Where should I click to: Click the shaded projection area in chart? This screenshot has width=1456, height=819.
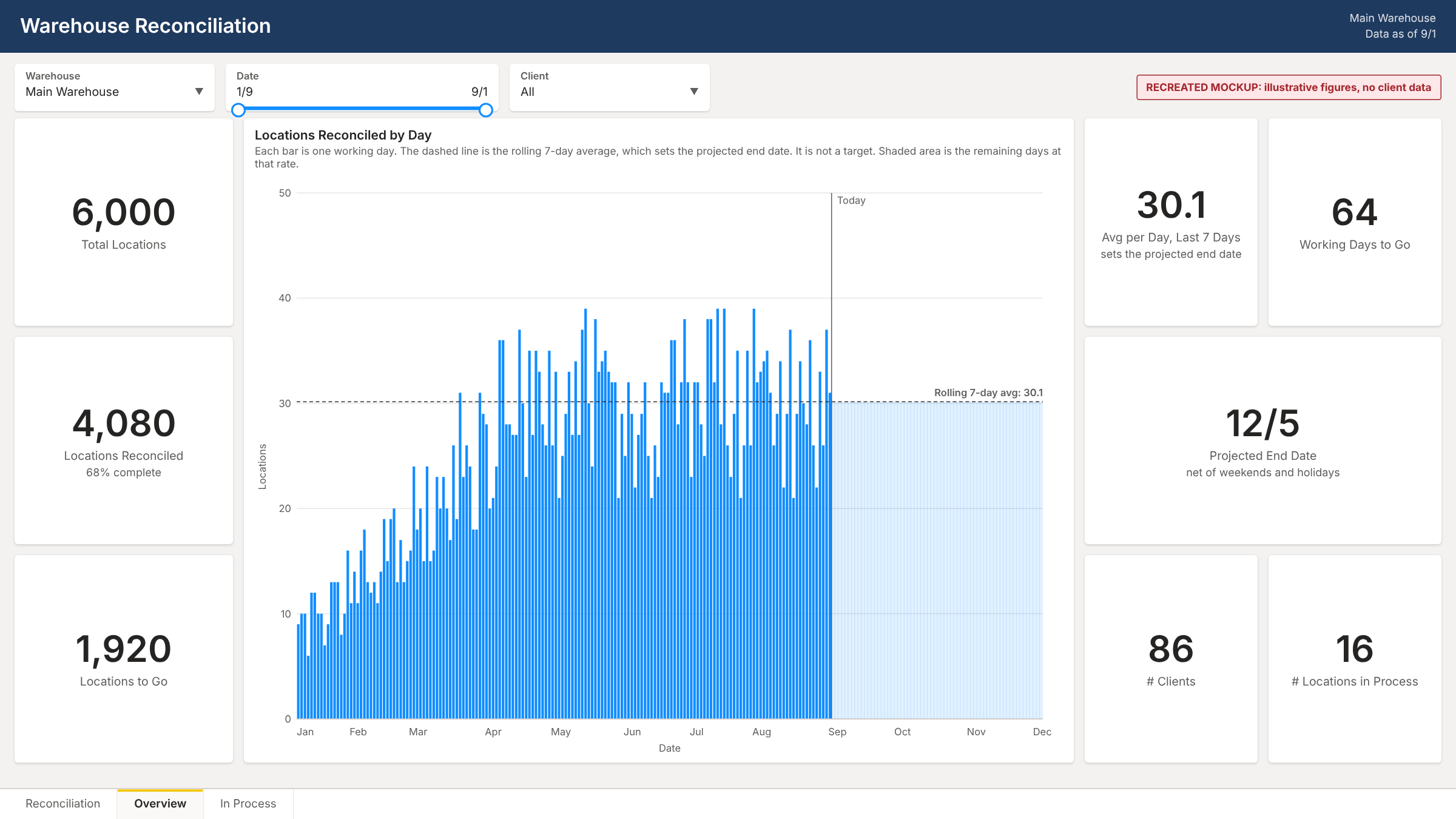[937, 560]
